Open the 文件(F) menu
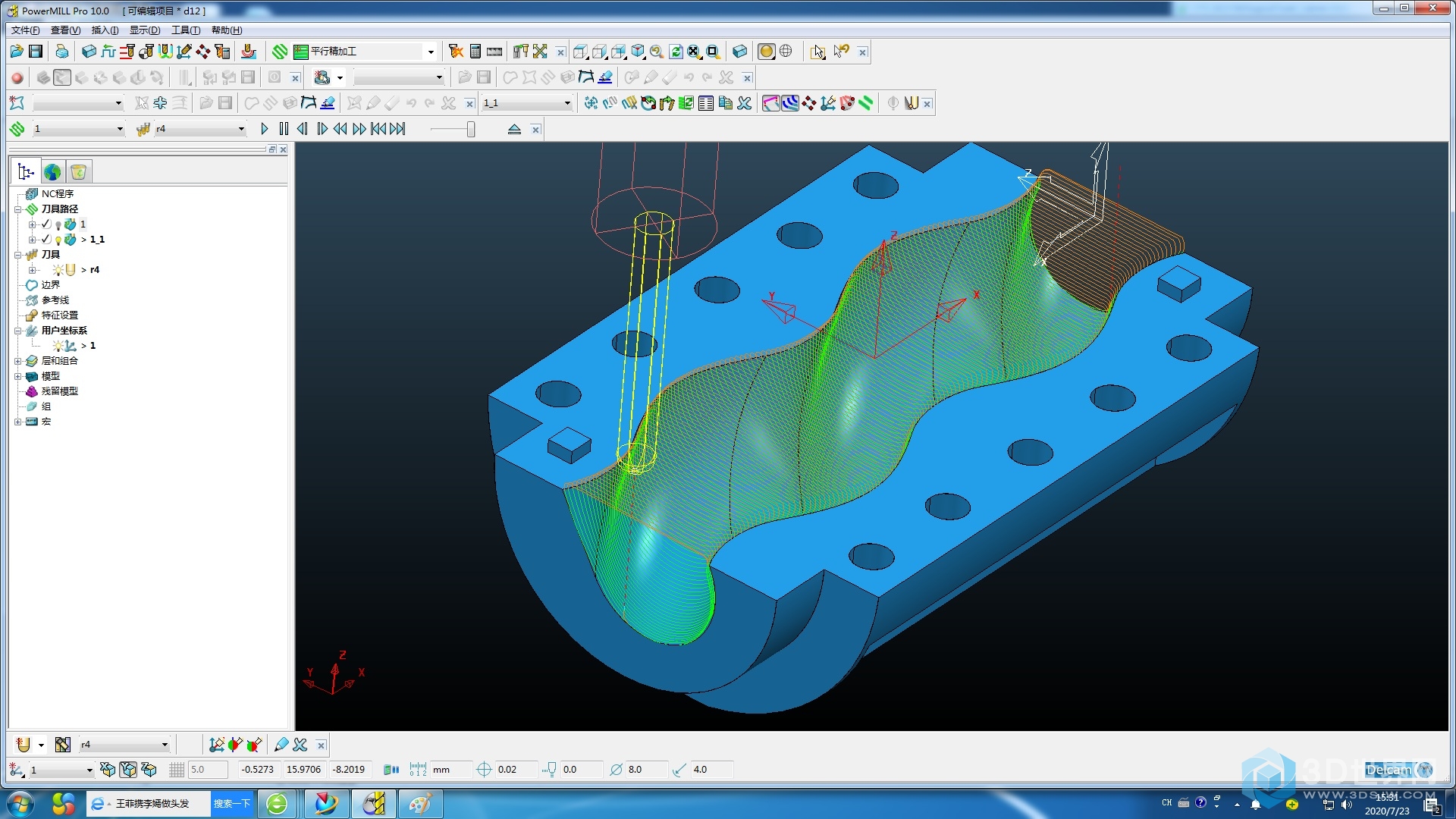 pos(25,30)
